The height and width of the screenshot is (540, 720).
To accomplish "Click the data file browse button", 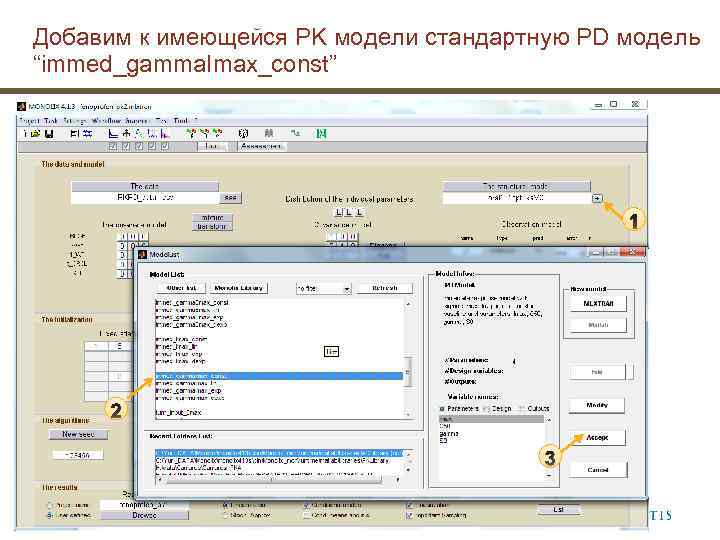I will coord(230,197).
